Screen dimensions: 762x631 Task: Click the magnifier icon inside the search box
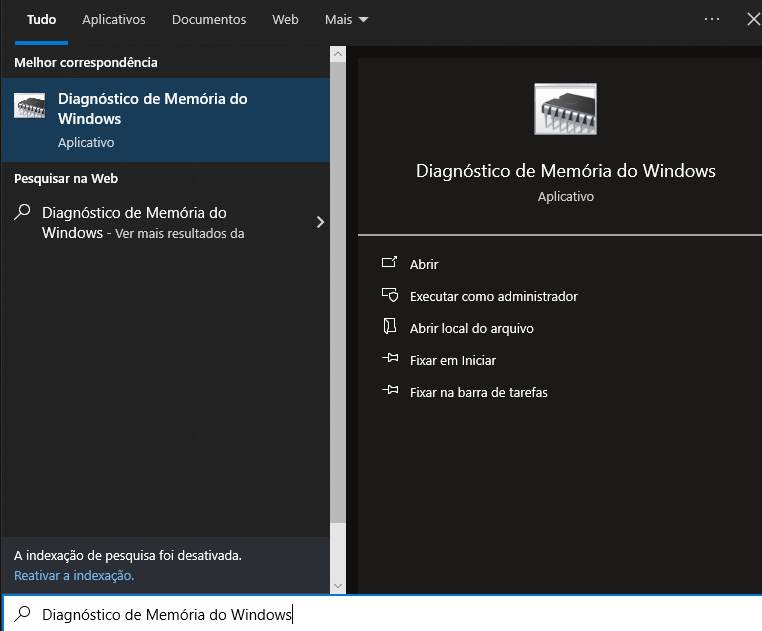pyautogui.click(x=23, y=614)
